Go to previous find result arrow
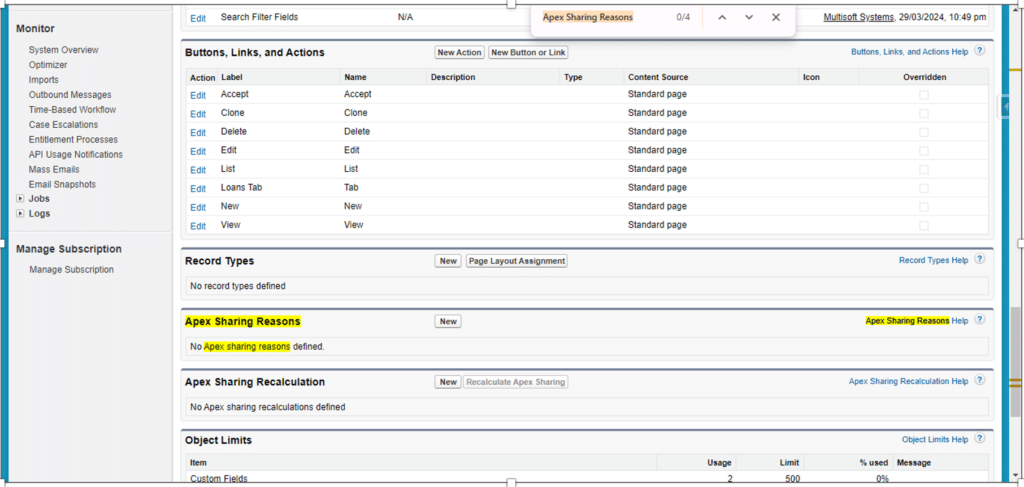This screenshot has height=487, width=1024. click(x=722, y=18)
